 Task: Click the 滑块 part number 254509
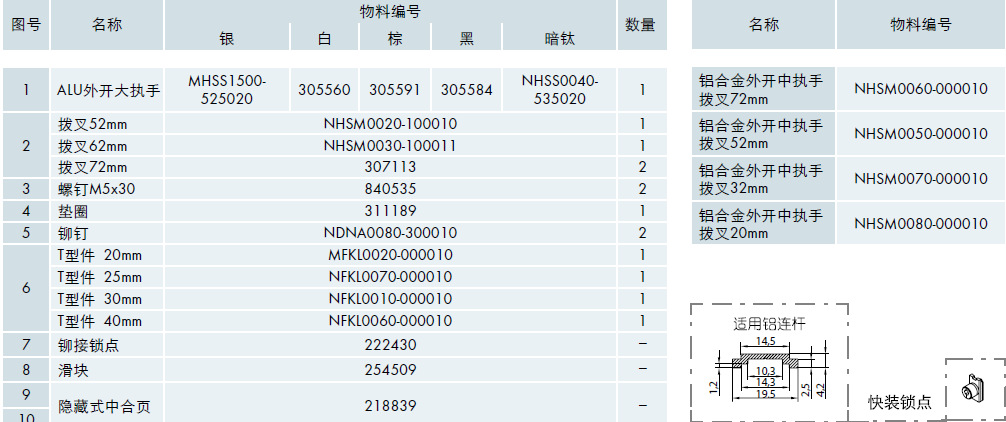point(390,370)
